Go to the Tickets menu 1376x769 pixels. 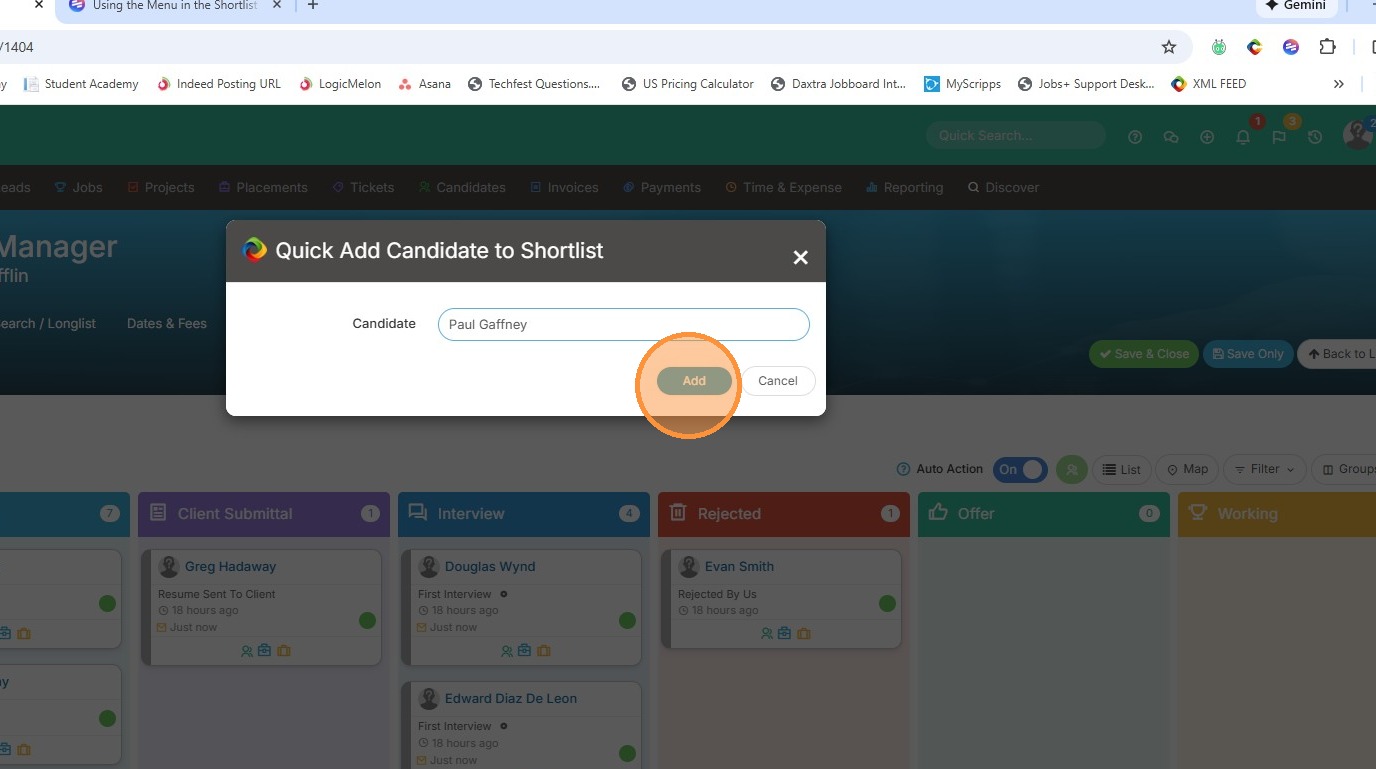[363, 187]
